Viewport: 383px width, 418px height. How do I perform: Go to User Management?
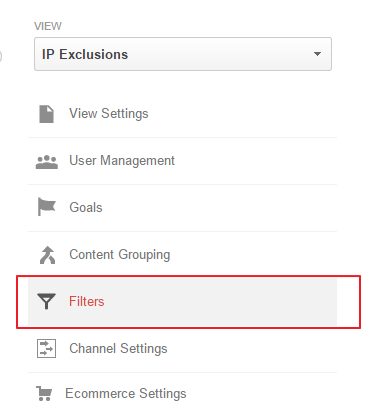122,161
